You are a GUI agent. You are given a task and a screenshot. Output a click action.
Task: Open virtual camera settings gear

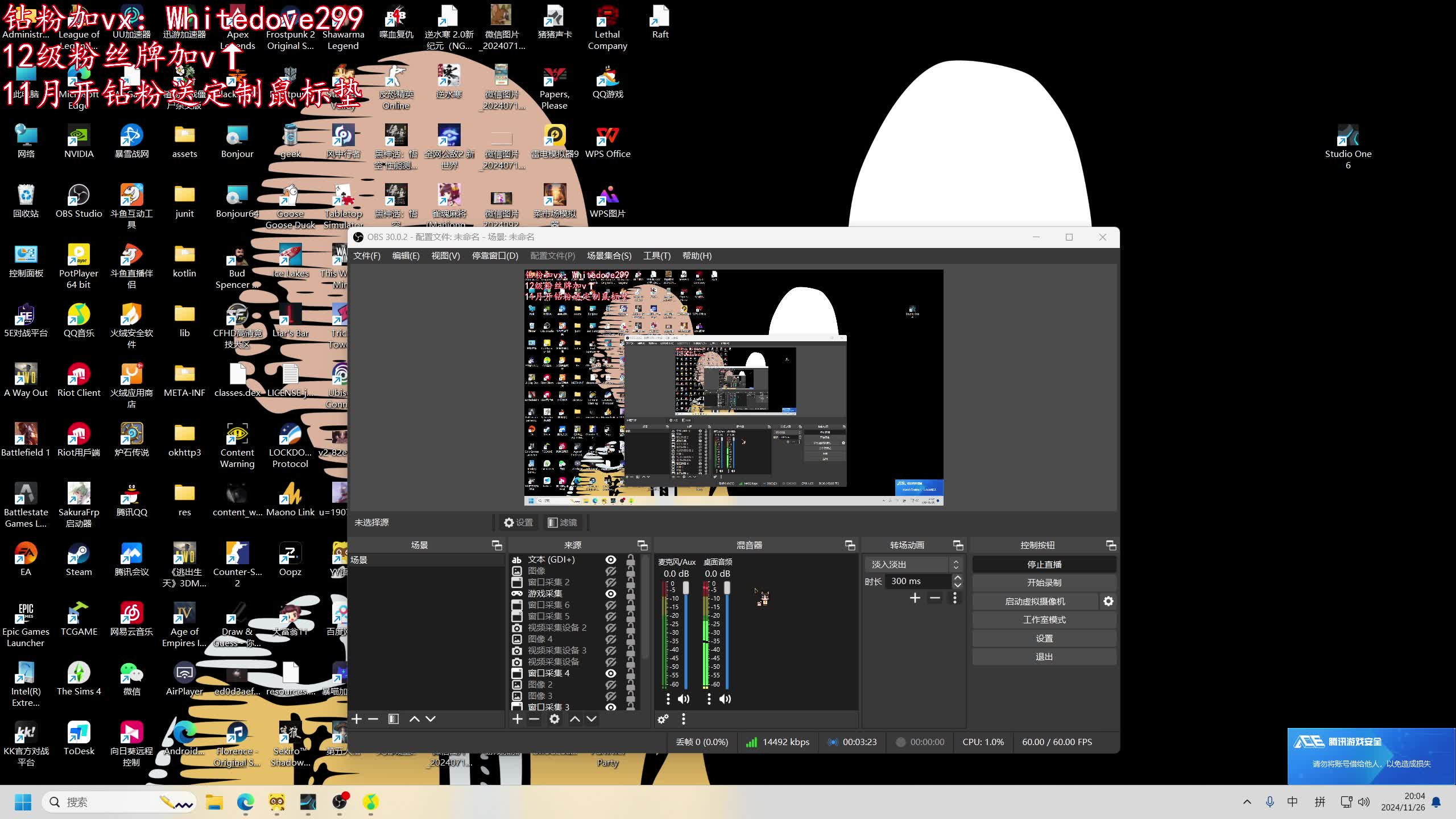1108,601
